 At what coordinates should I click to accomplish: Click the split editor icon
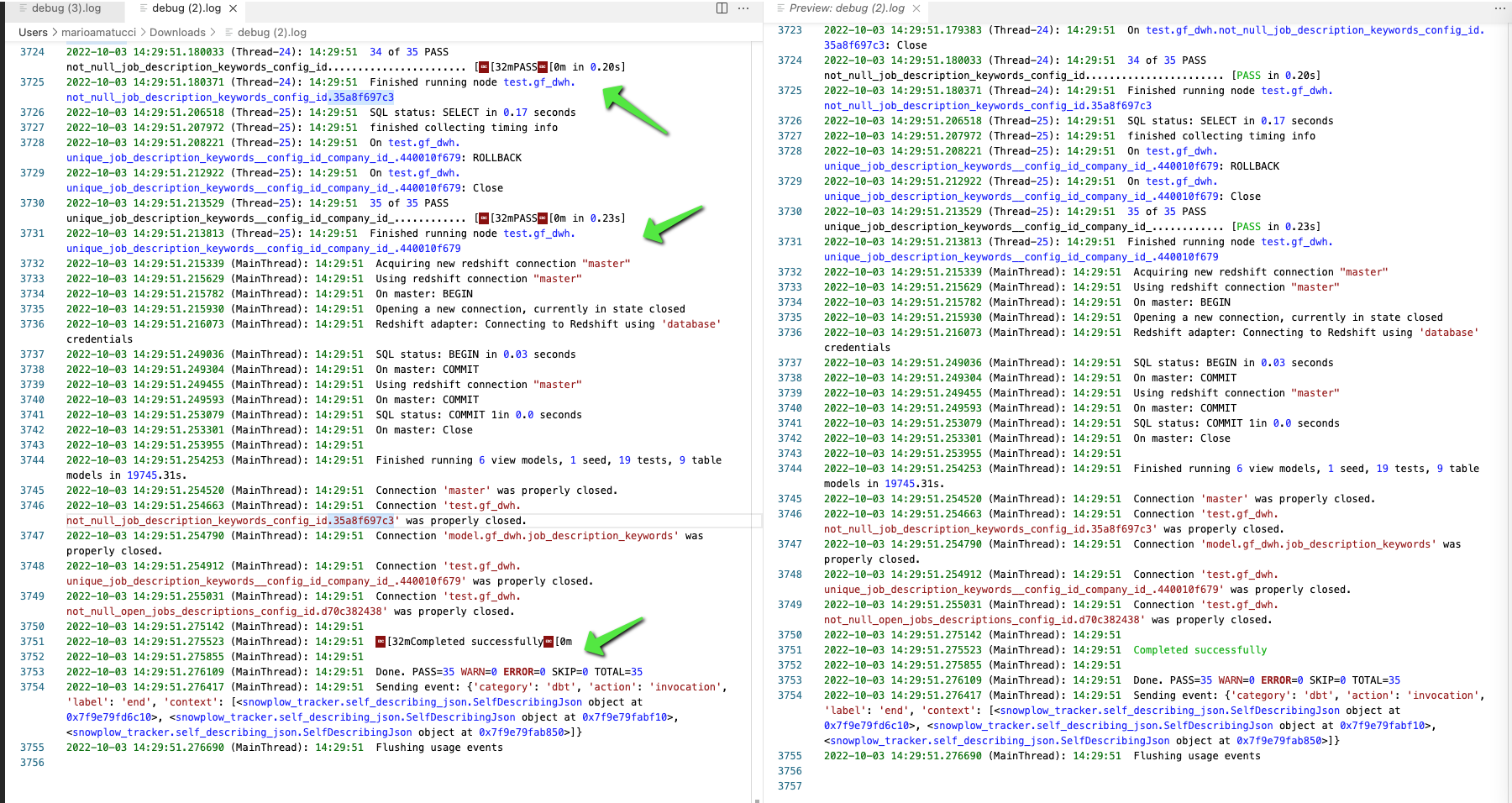[x=722, y=8]
